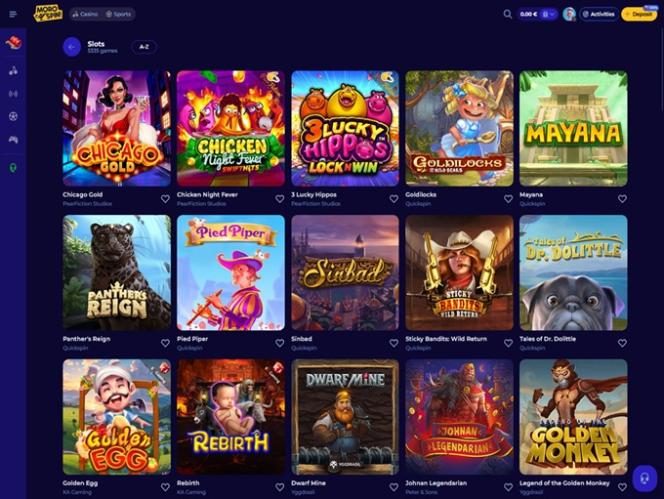This screenshot has height=499, width=664.
Task: Open the A-Z sorting selector
Action: (x=144, y=47)
